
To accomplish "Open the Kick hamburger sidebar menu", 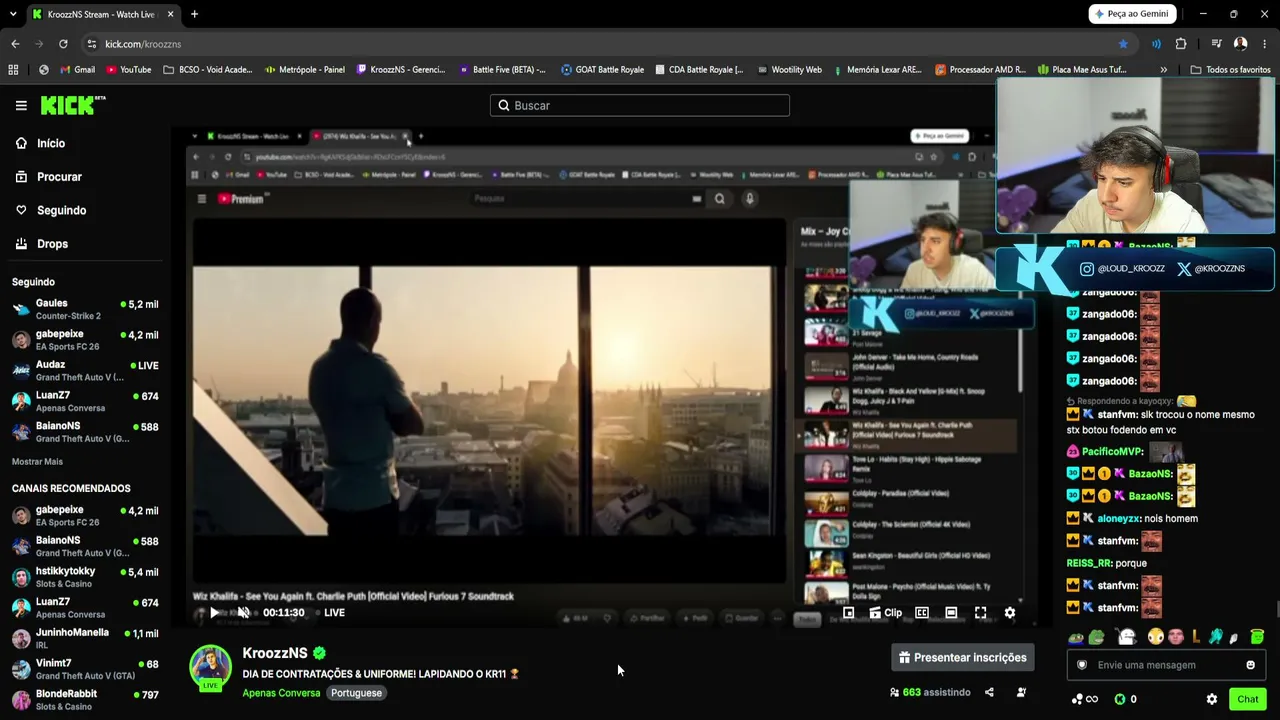I will [x=21, y=105].
